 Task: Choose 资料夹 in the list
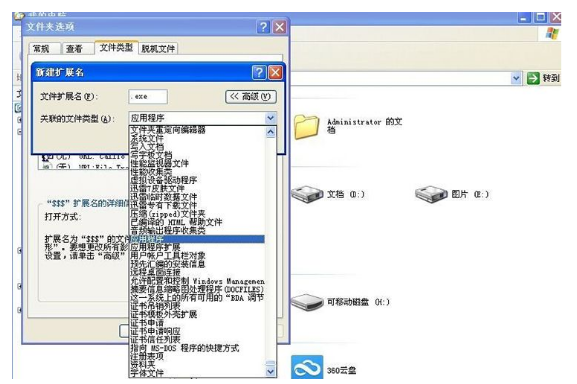(x=197, y=365)
